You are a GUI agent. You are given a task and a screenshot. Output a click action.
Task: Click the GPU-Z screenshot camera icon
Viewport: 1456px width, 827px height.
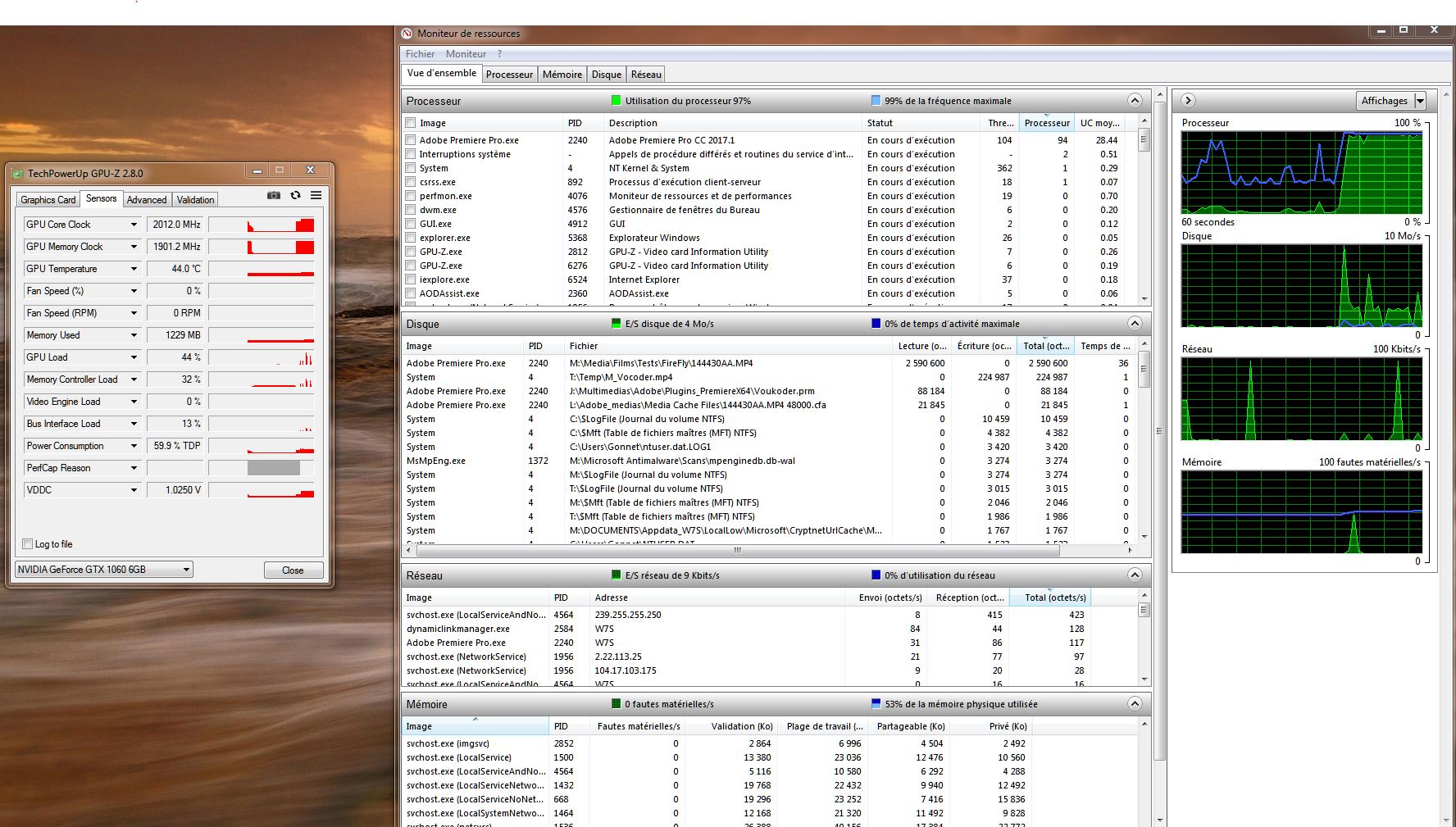click(274, 195)
